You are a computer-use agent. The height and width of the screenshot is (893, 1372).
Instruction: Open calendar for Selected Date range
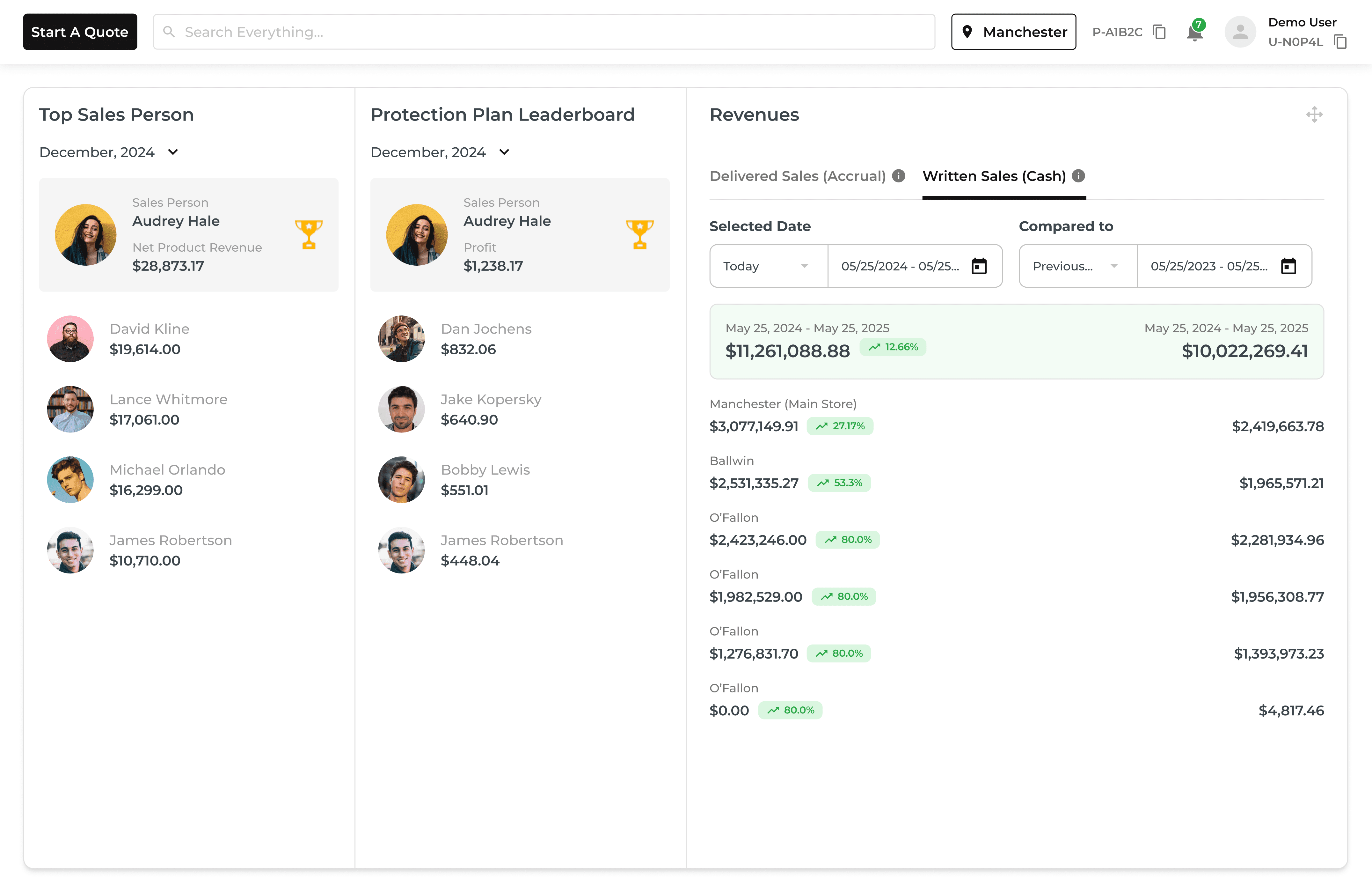click(x=979, y=266)
